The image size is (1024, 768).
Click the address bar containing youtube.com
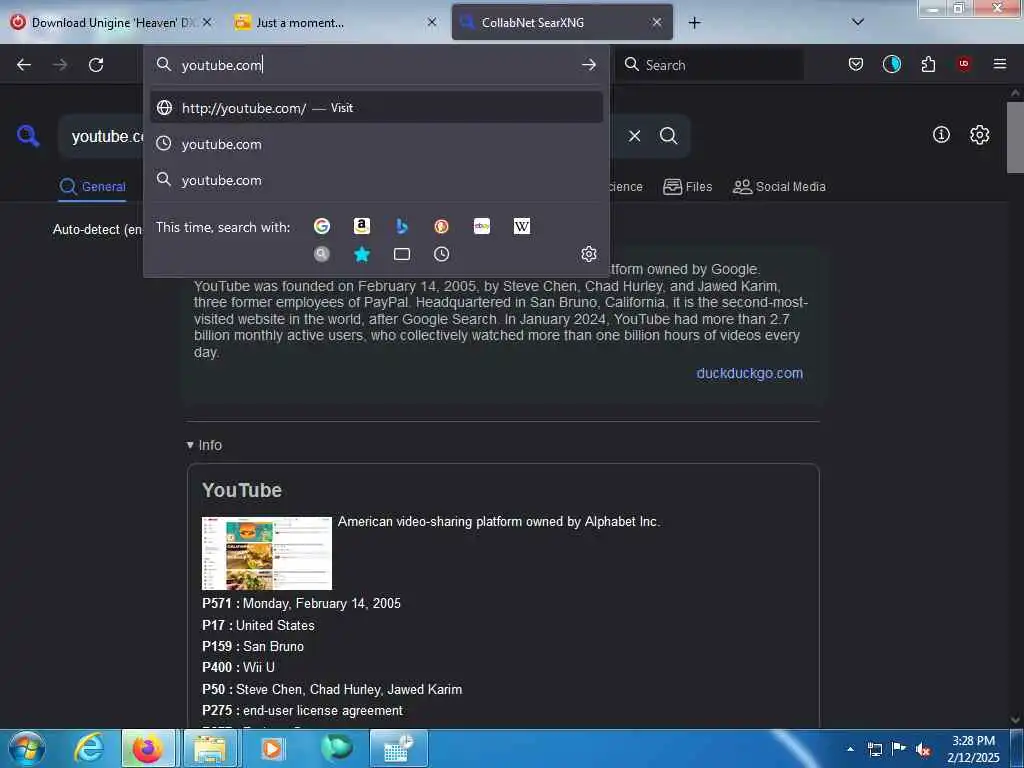(x=376, y=65)
